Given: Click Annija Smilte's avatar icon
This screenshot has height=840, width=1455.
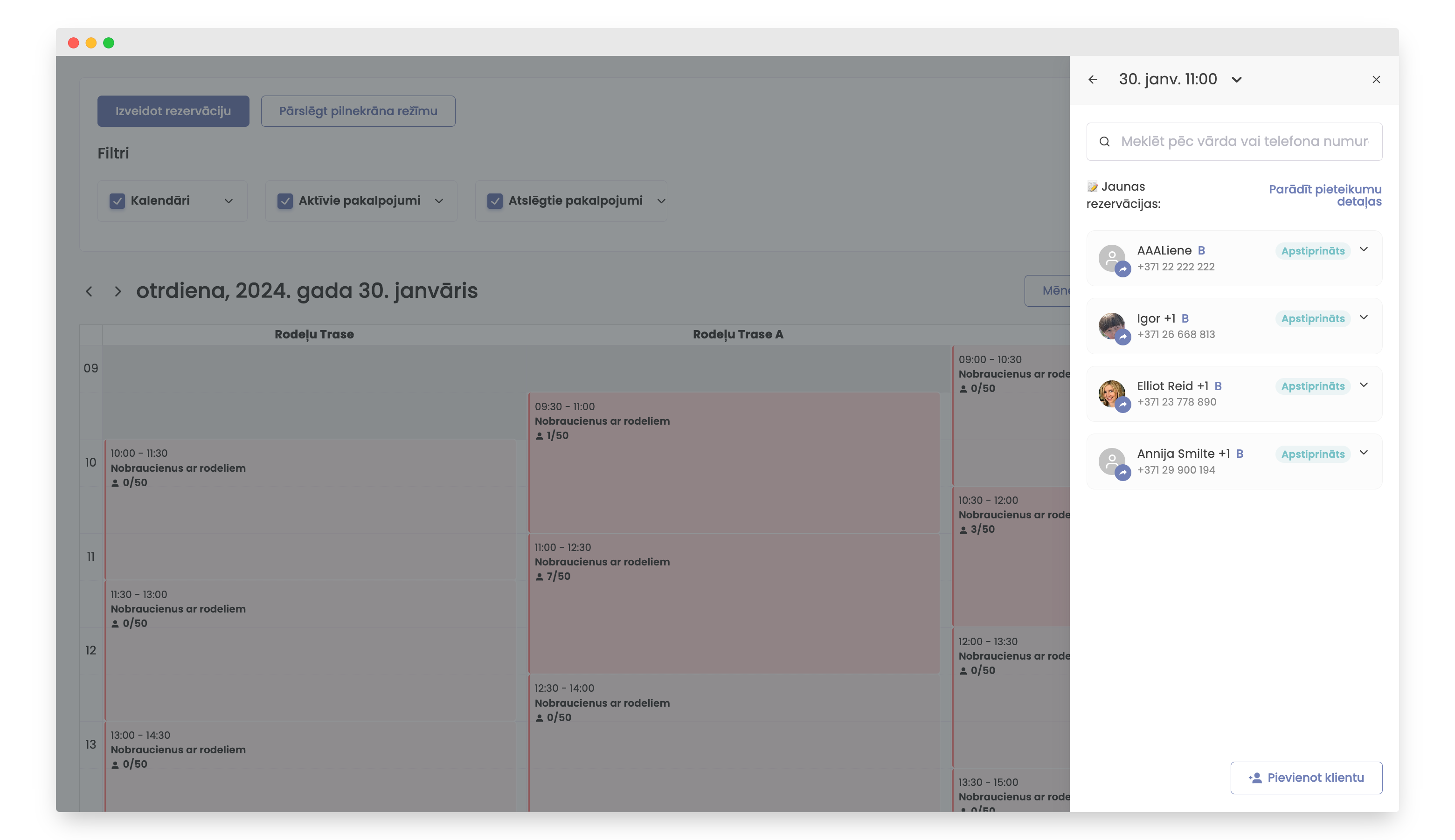Looking at the screenshot, I should [x=1110, y=460].
